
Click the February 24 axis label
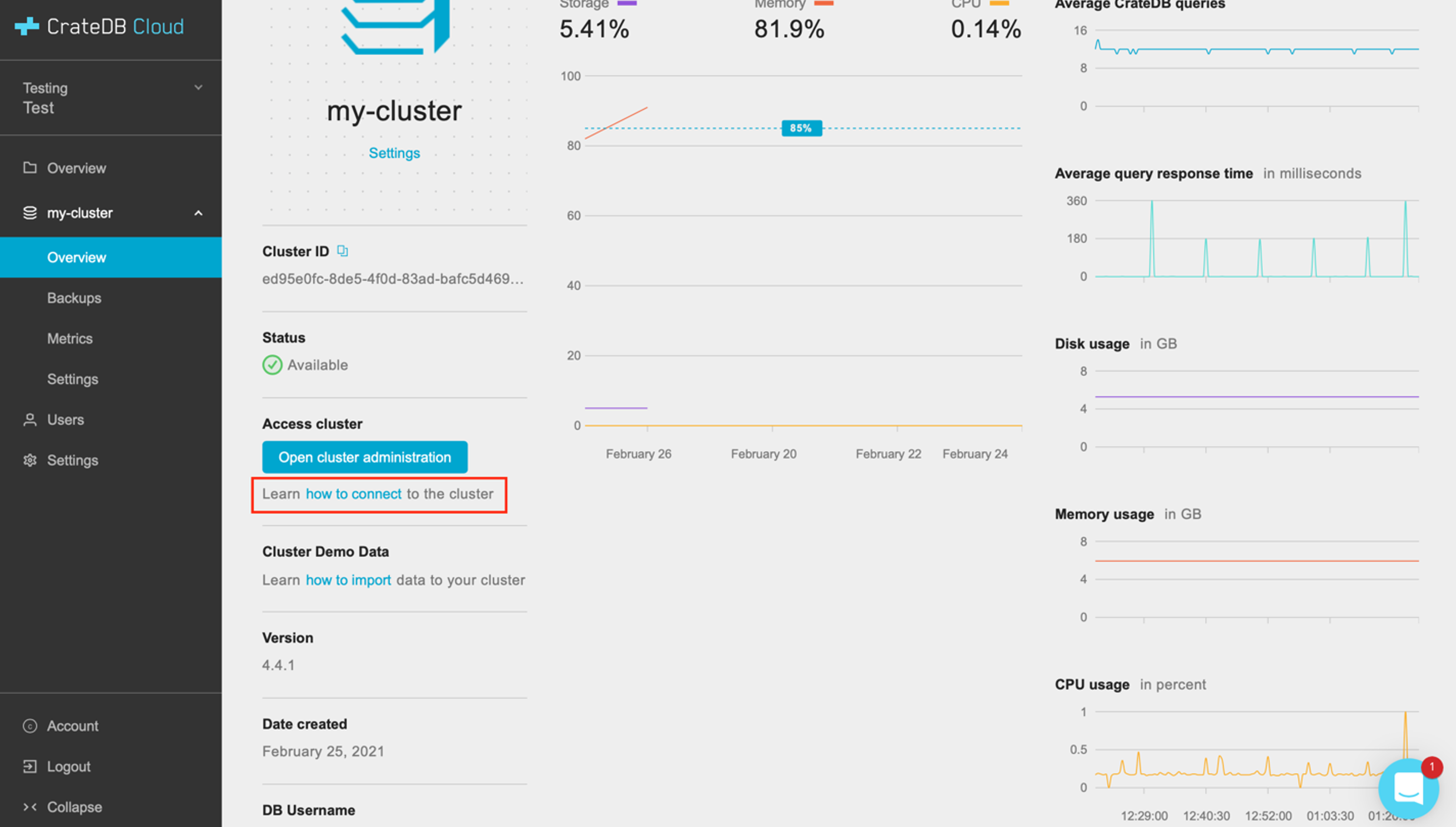point(975,454)
